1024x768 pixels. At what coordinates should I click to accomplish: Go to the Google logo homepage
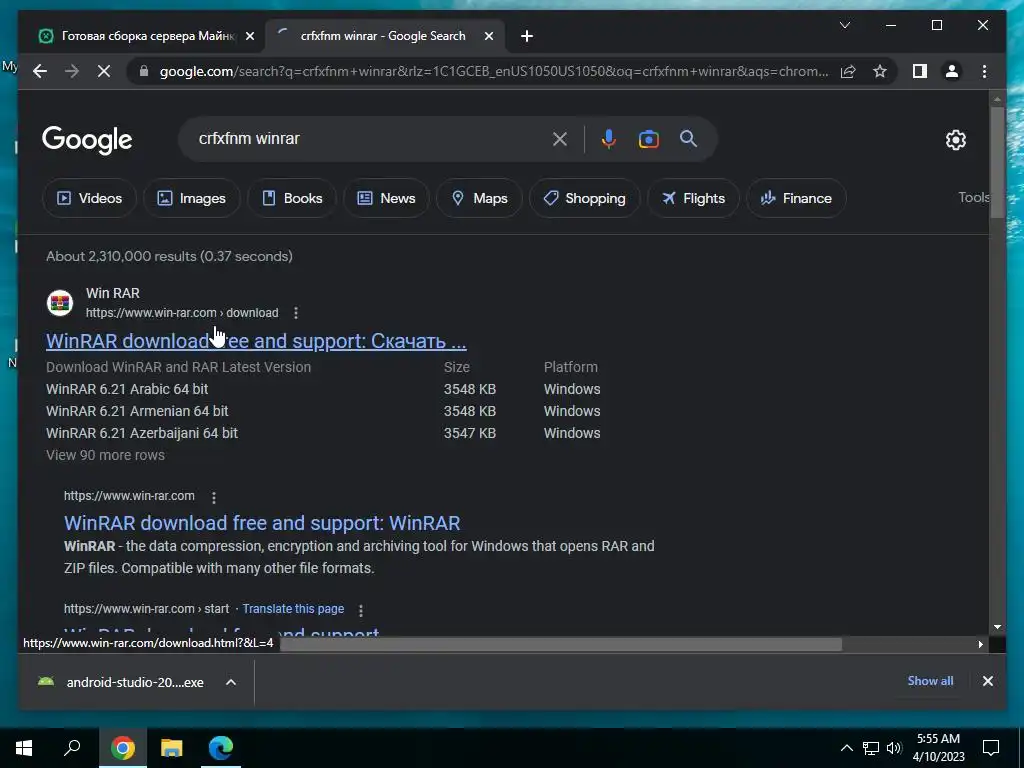coord(87,140)
